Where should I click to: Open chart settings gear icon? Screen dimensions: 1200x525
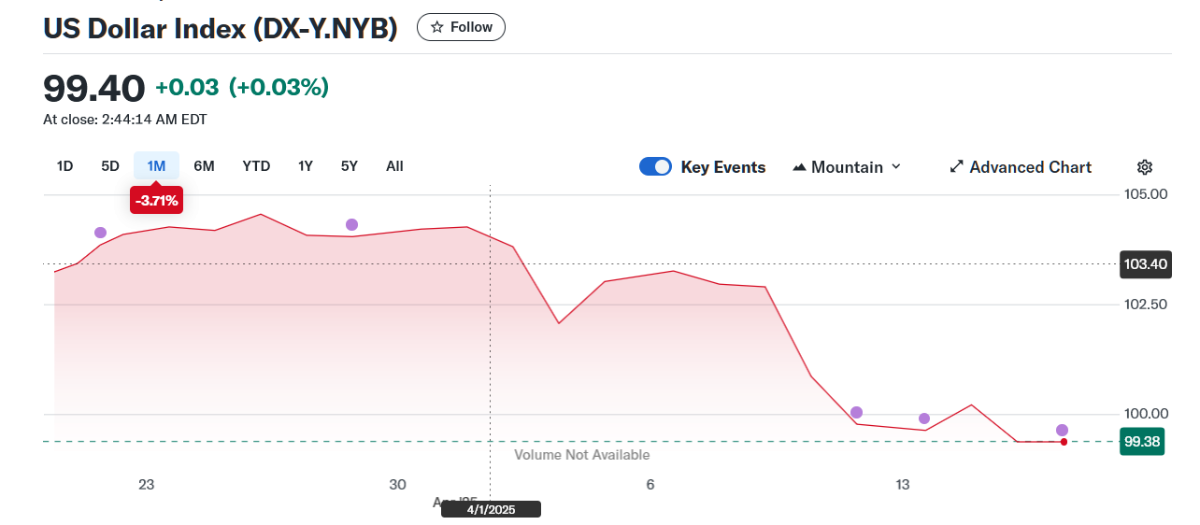(x=1145, y=167)
